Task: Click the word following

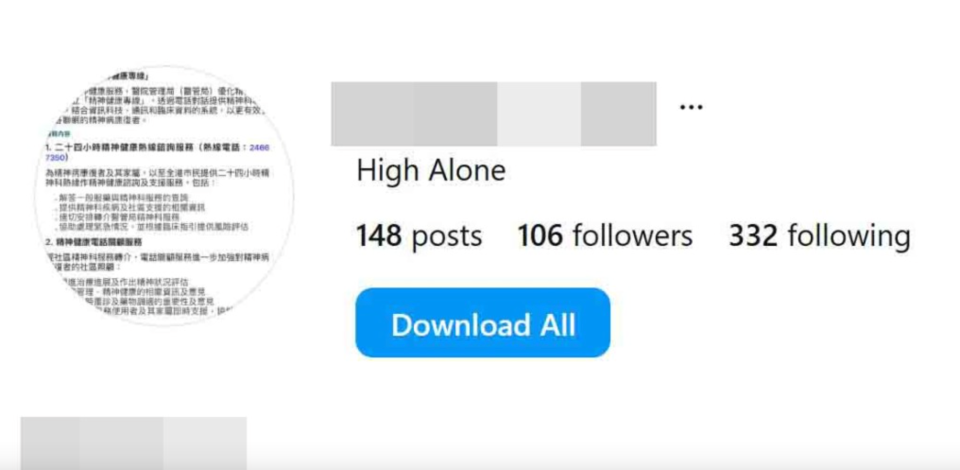Action: coord(849,237)
